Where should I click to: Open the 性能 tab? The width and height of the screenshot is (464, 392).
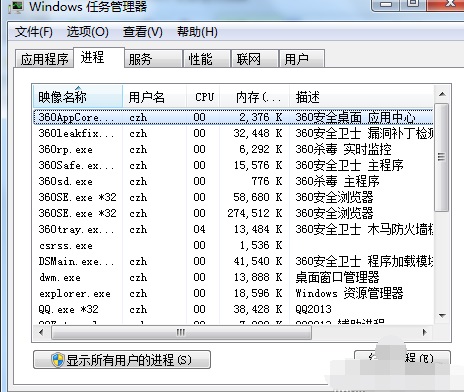pos(207,59)
